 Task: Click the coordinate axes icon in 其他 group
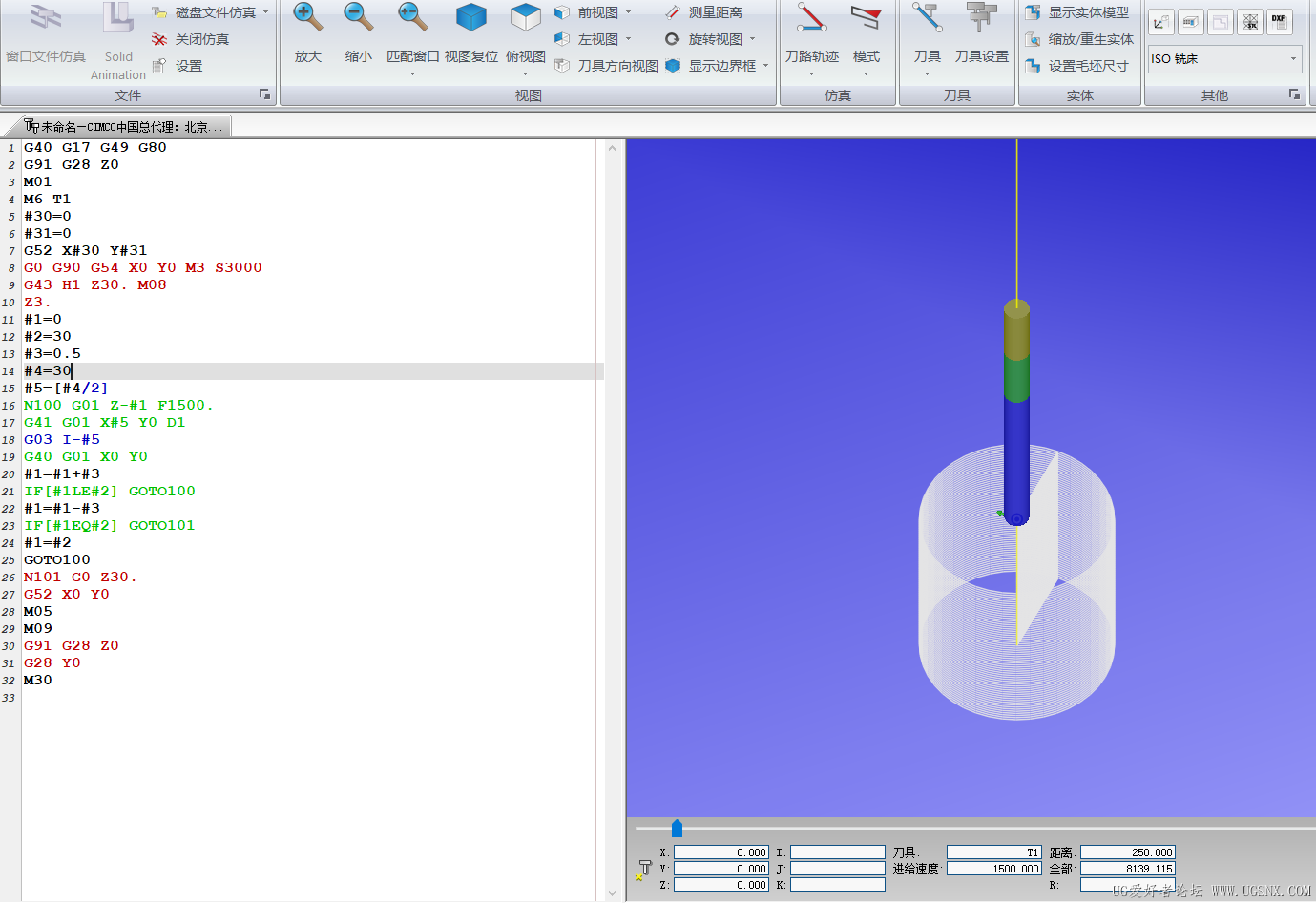click(x=1160, y=22)
